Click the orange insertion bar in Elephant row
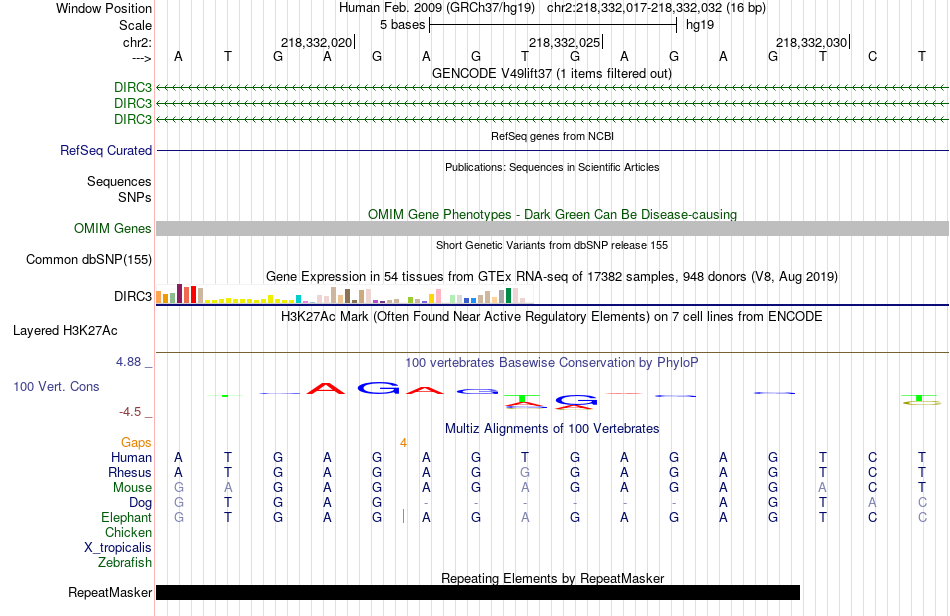Screen dimensions: 950x616 (x=404, y=516)
